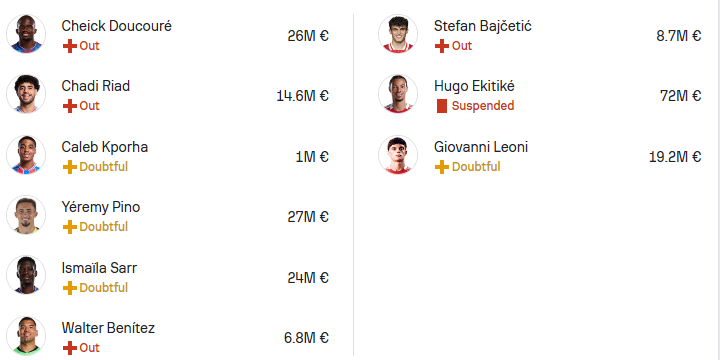Open the Chadi Riad player name link
This screenshot has width=720, height=360.
click(x=96, y=86)
